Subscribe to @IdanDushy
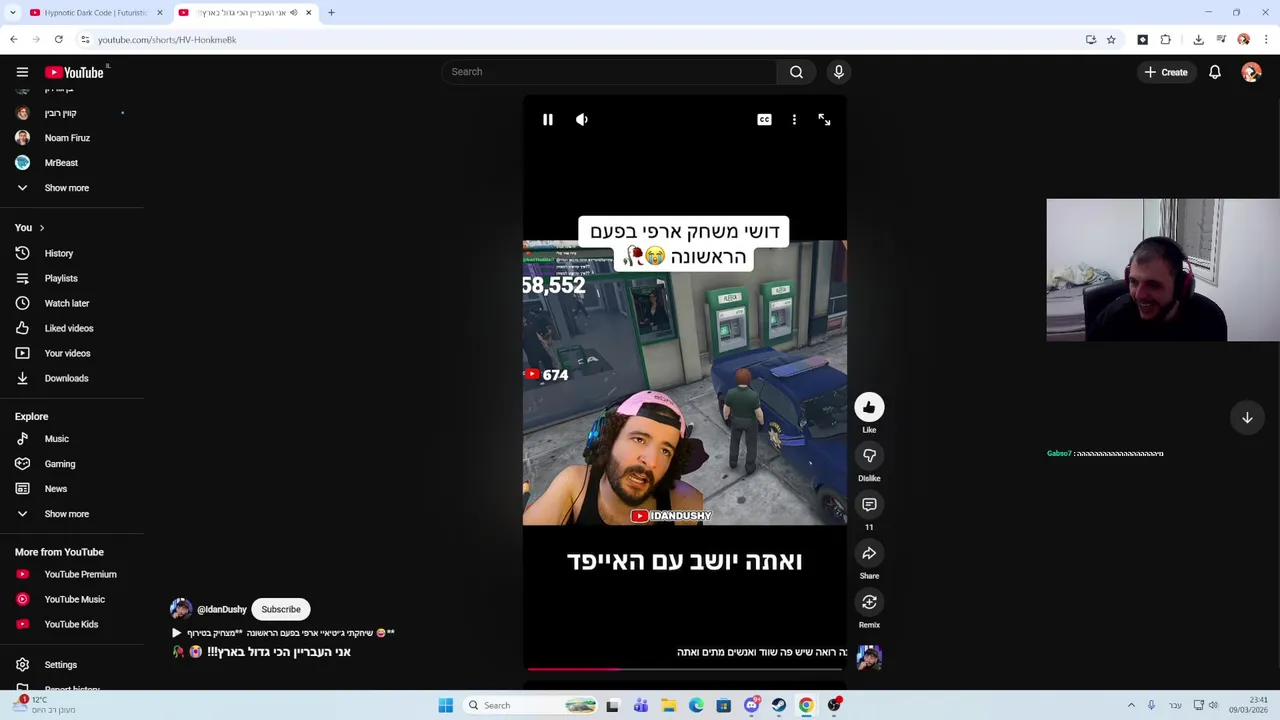This screenshot has width=1280, height=720. tap(281, 609)
